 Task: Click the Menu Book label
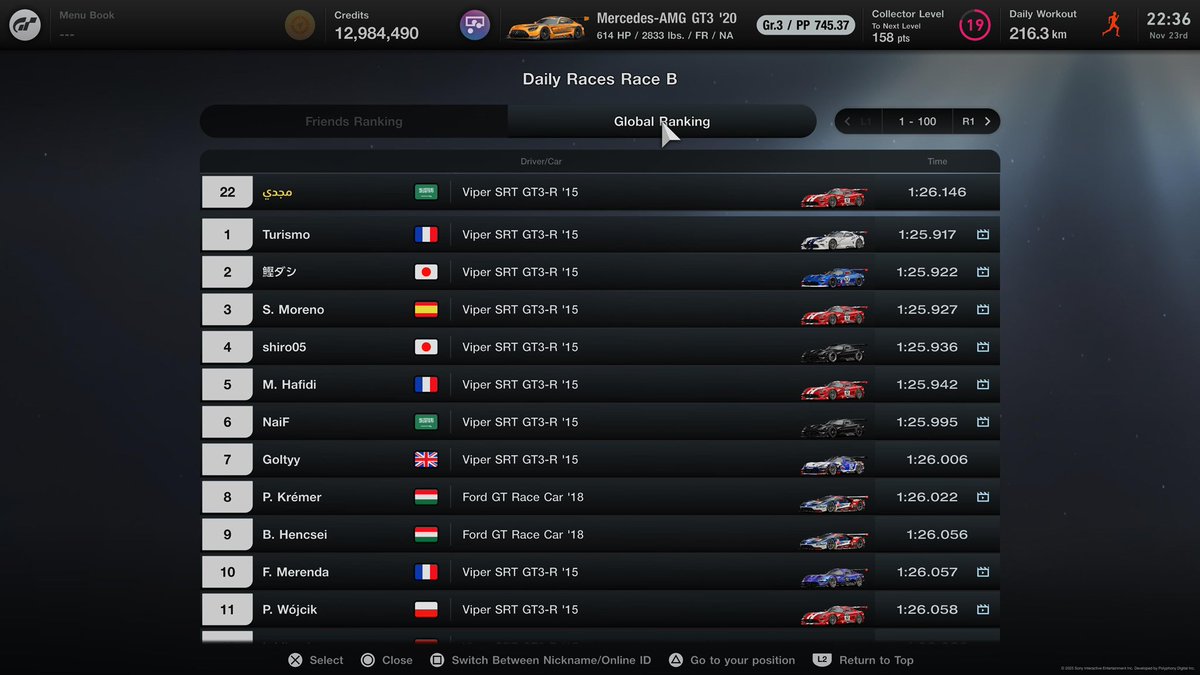pos(85,16)
